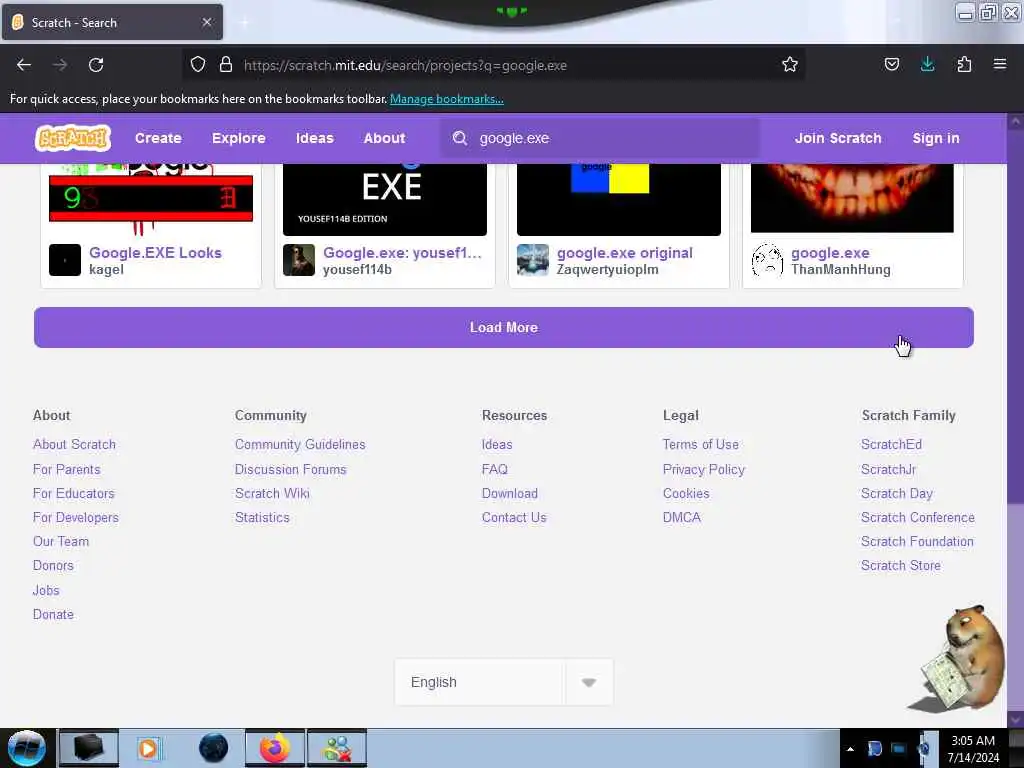1024x768 pixels.
Task: Open the Pocket save icon
Action: click(x=891, y=65)
